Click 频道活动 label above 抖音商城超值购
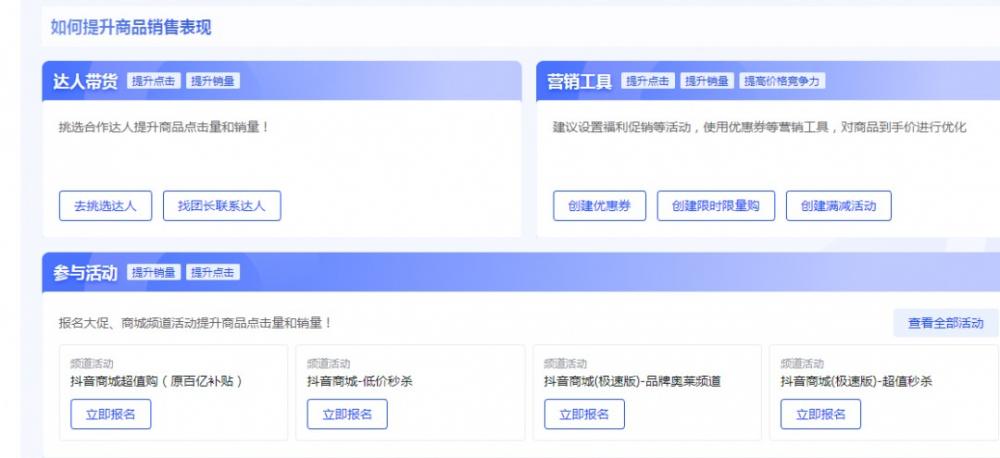Screen dimensions: 1000x458 pos(92,364)
